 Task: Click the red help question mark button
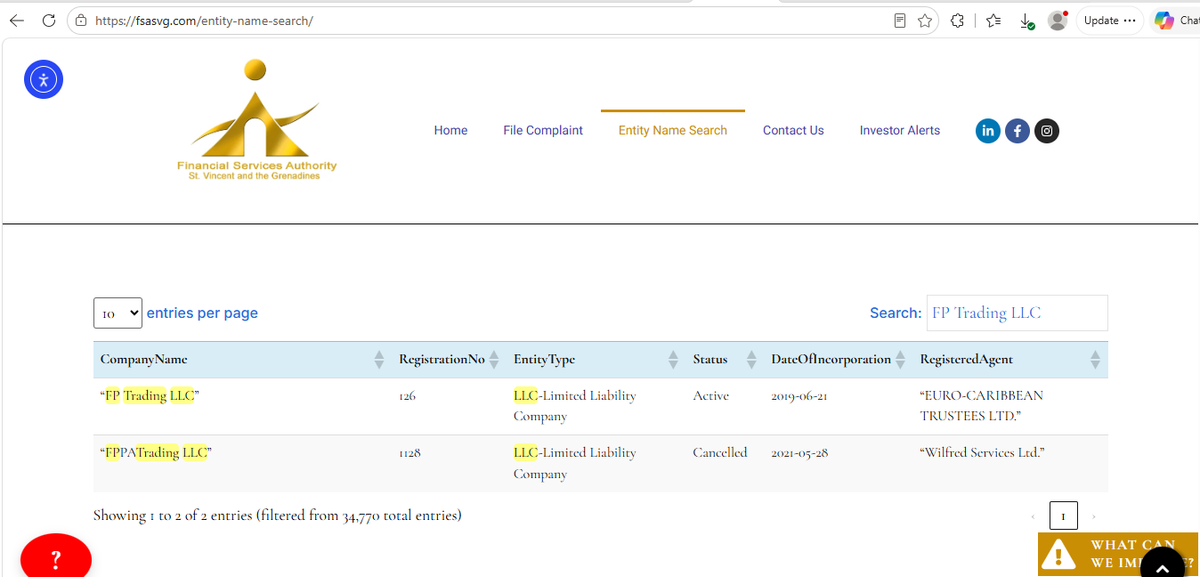pos(56,558)
